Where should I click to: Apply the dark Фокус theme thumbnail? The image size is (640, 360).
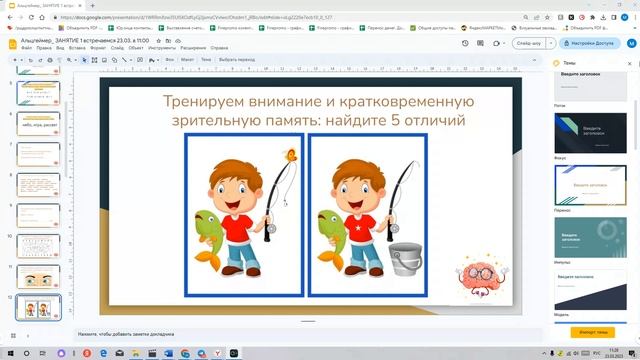pos(590,133)
